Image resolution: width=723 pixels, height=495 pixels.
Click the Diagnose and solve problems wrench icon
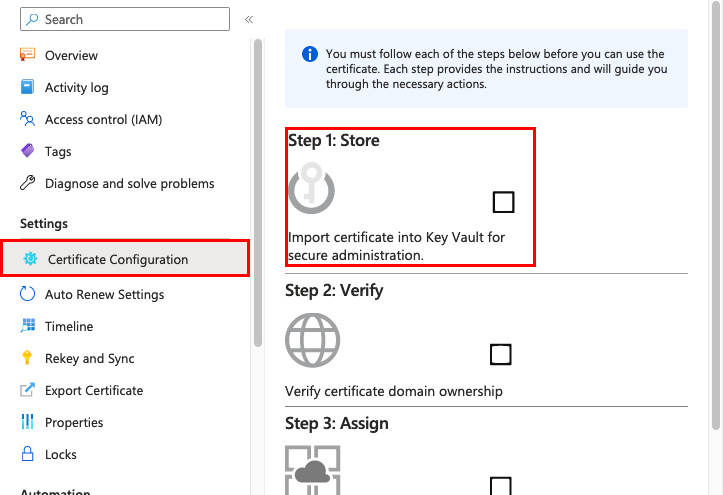point(28,183)
